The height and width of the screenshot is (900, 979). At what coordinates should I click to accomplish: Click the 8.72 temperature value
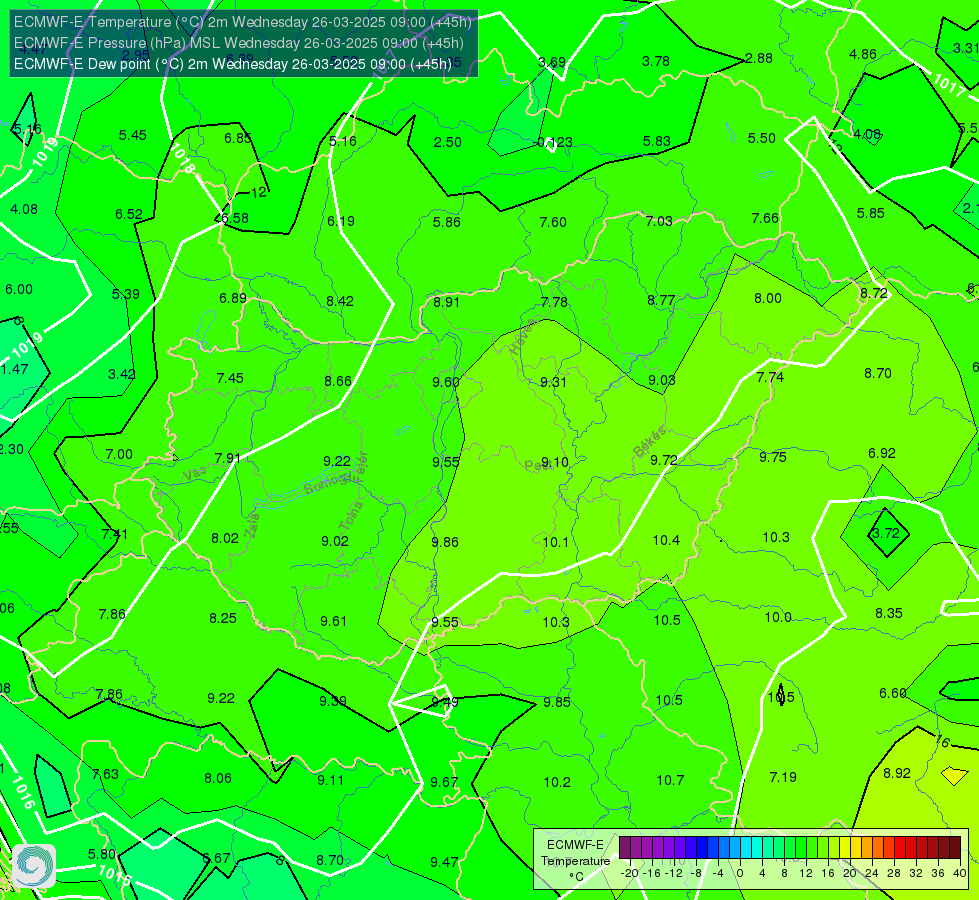tap(873, 293)
